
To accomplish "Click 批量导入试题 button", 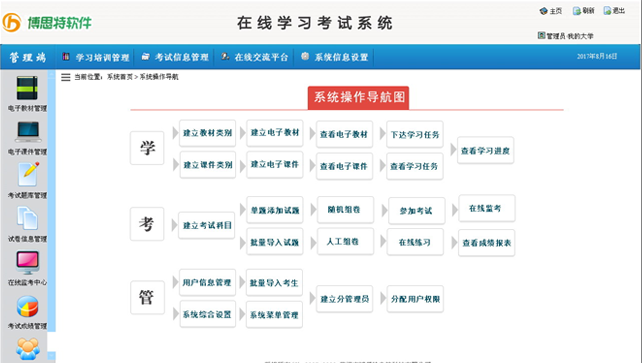I will [x=275, y=242].
